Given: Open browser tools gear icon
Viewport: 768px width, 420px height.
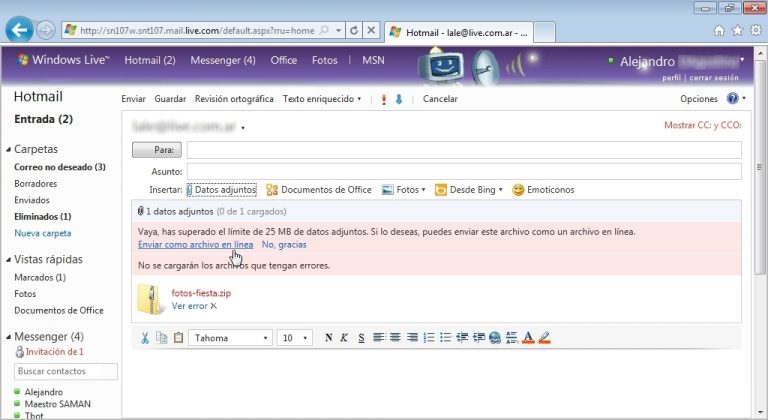Looking at the screenshot, I should [756, 30].
